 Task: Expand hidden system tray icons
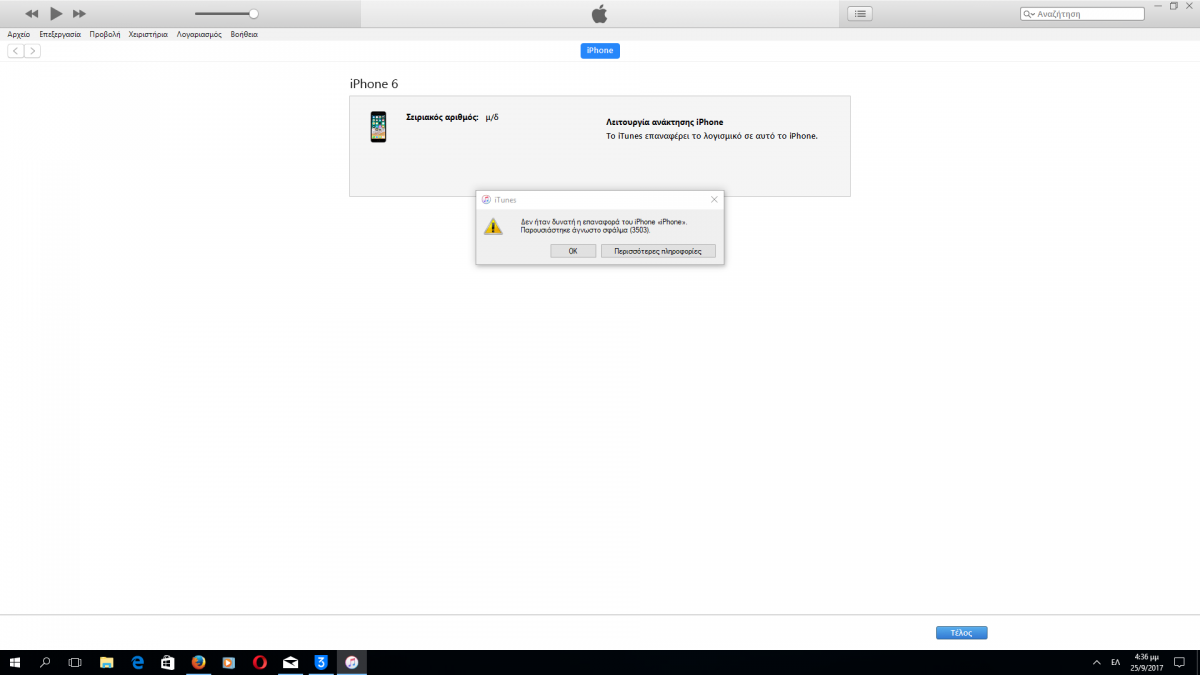[x=1096, y=662]
